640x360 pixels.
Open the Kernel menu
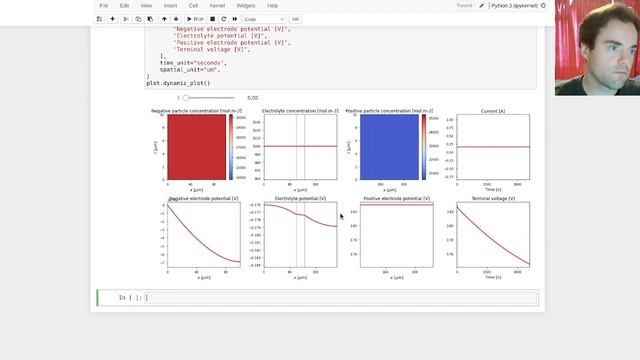click(217, 6)
